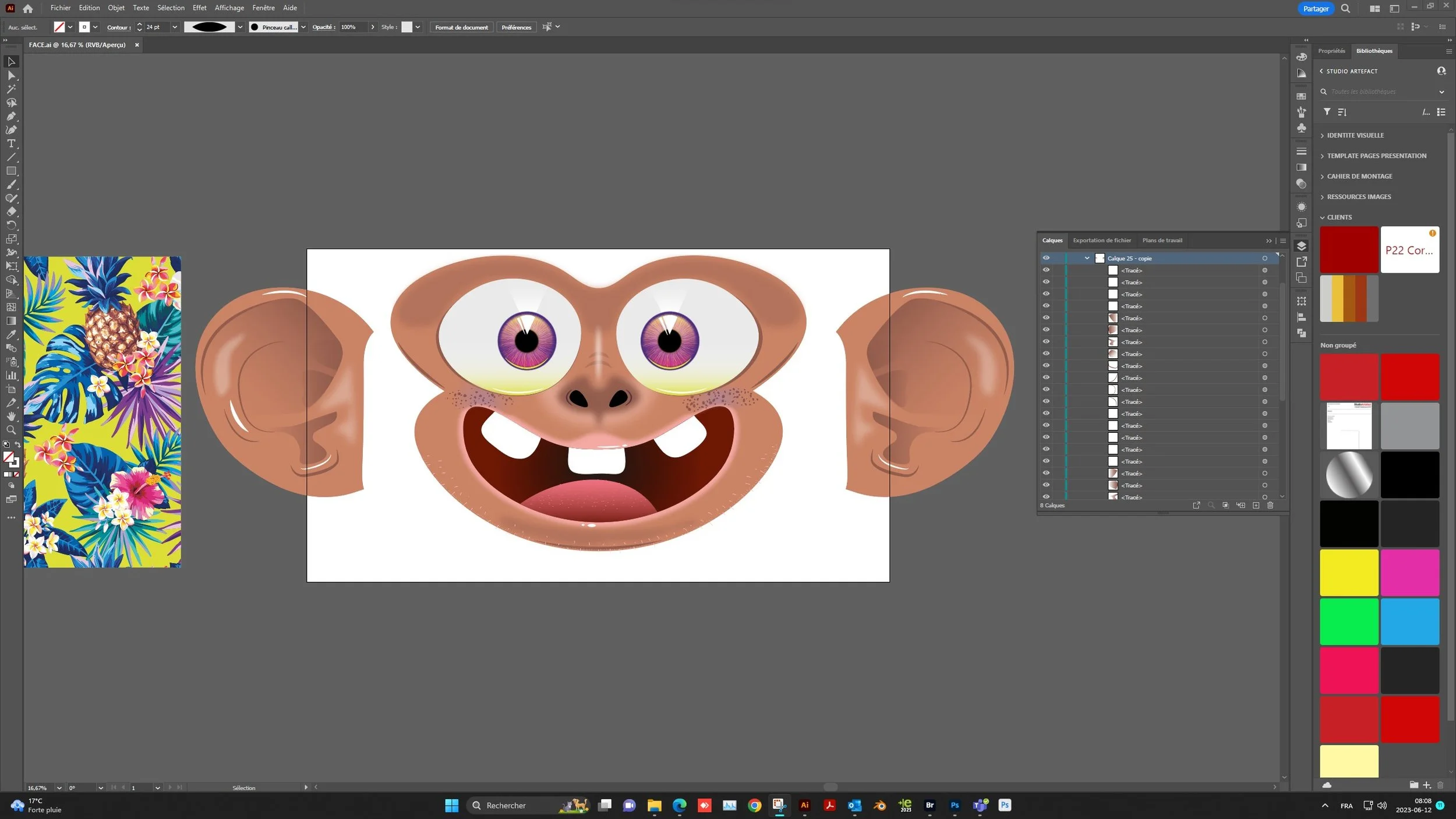
Task: Select the Eraser tool
Action: (x=11, y=212)
